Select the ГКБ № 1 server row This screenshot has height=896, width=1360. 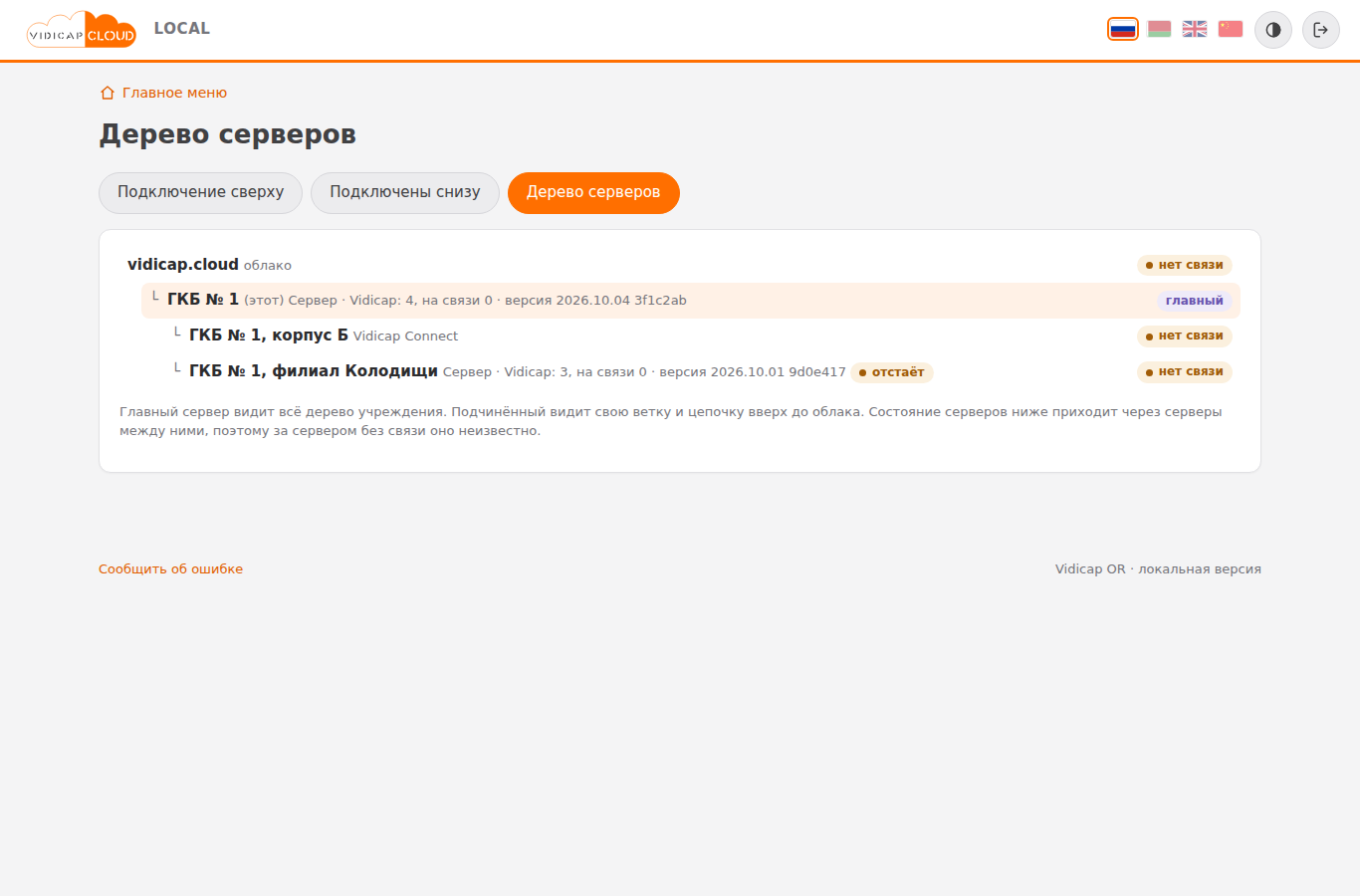pyautogui.click(x=691, y=301)
